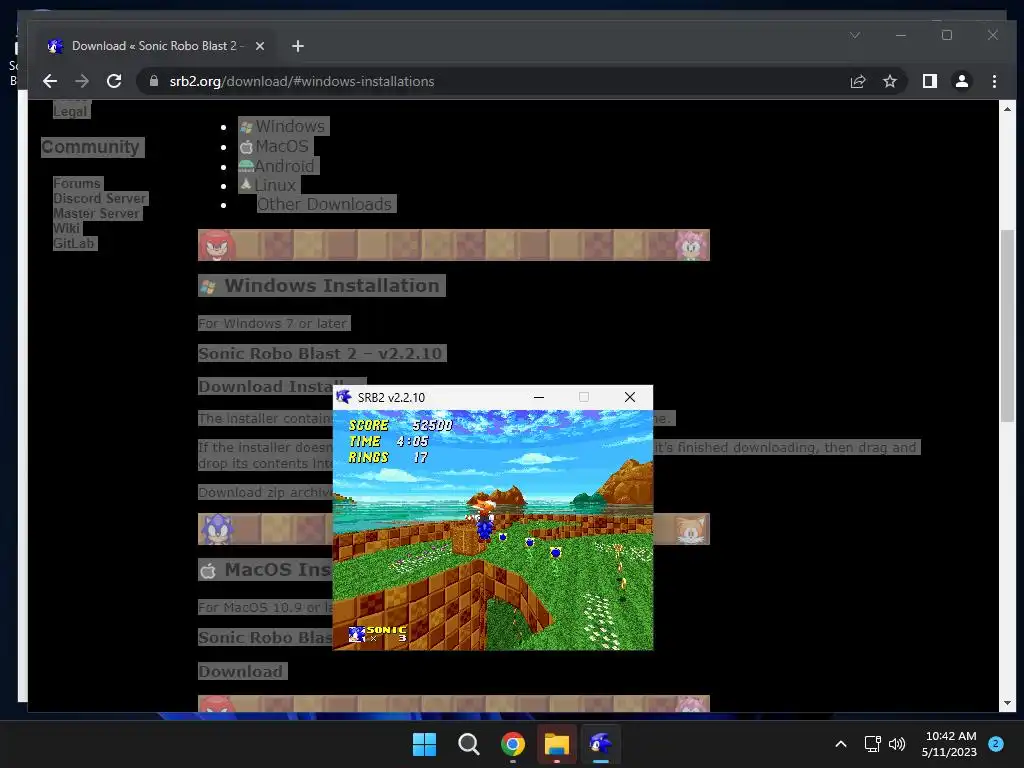The width and height of the screenshot is (1024, 768).
Task: Click the forward navigation arrow
Action: [82, 81]
